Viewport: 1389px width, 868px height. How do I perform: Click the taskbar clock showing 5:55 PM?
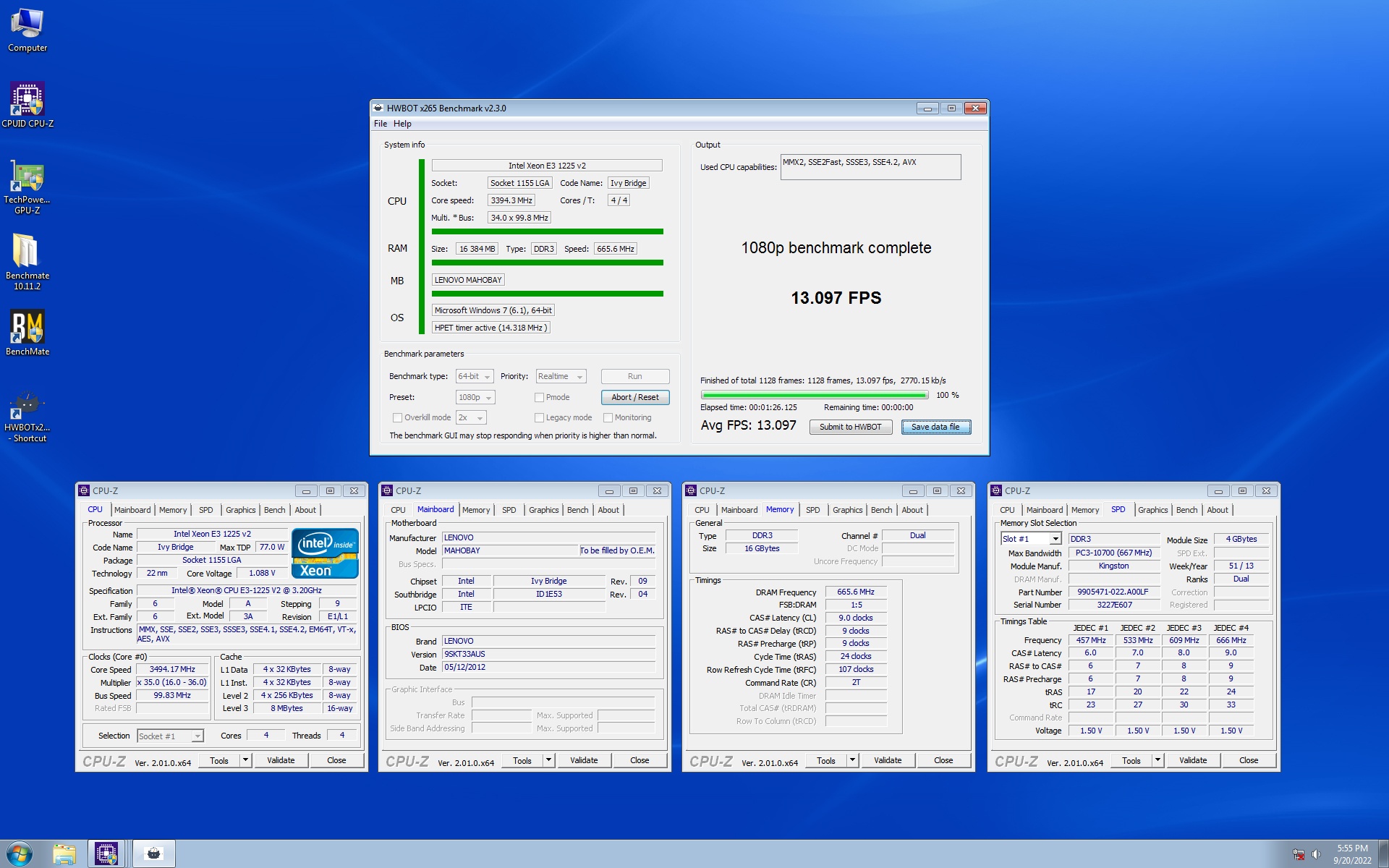(x=1352, y=854)
